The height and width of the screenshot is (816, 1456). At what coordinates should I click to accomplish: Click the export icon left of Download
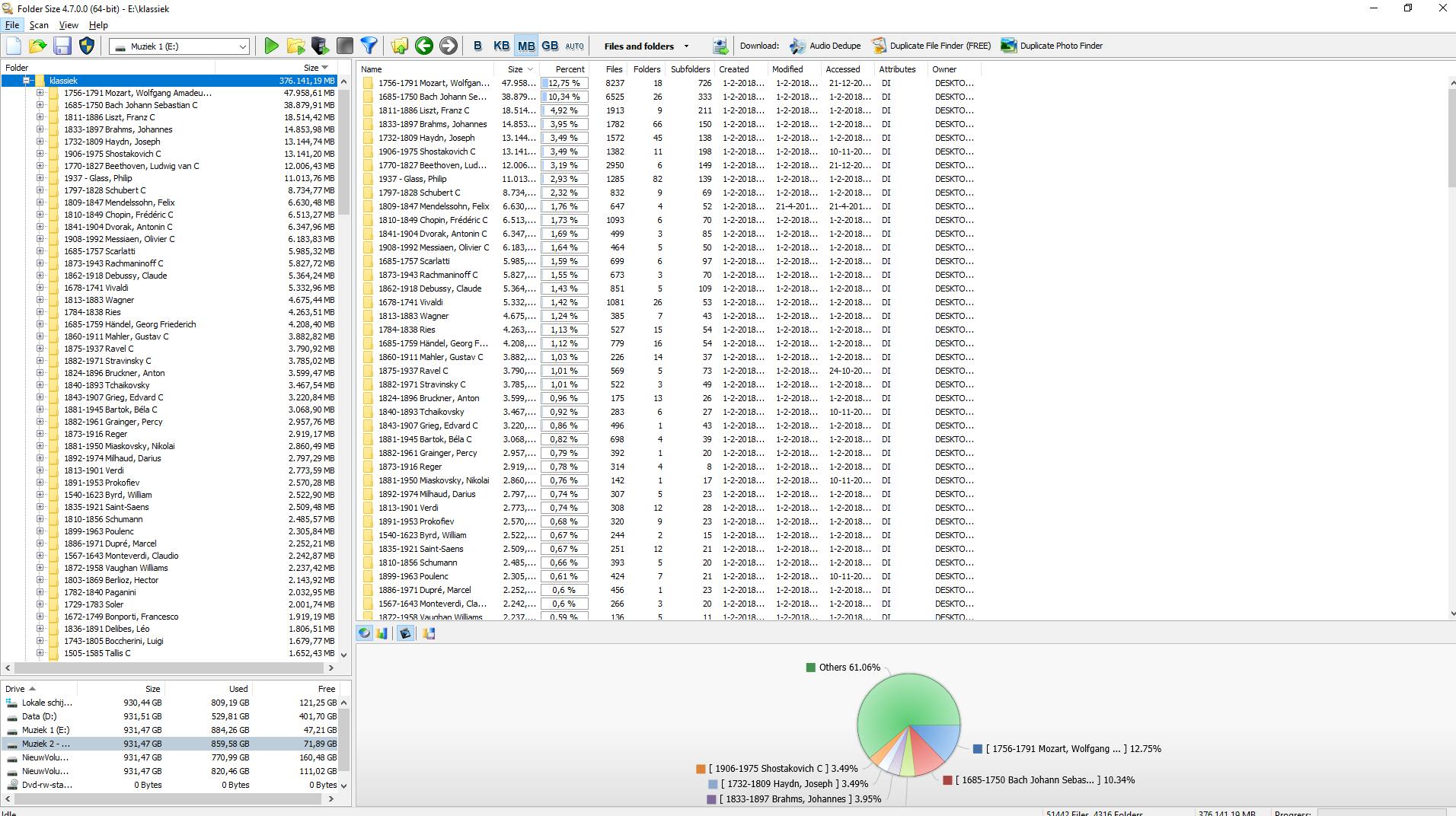pos(720,46)
